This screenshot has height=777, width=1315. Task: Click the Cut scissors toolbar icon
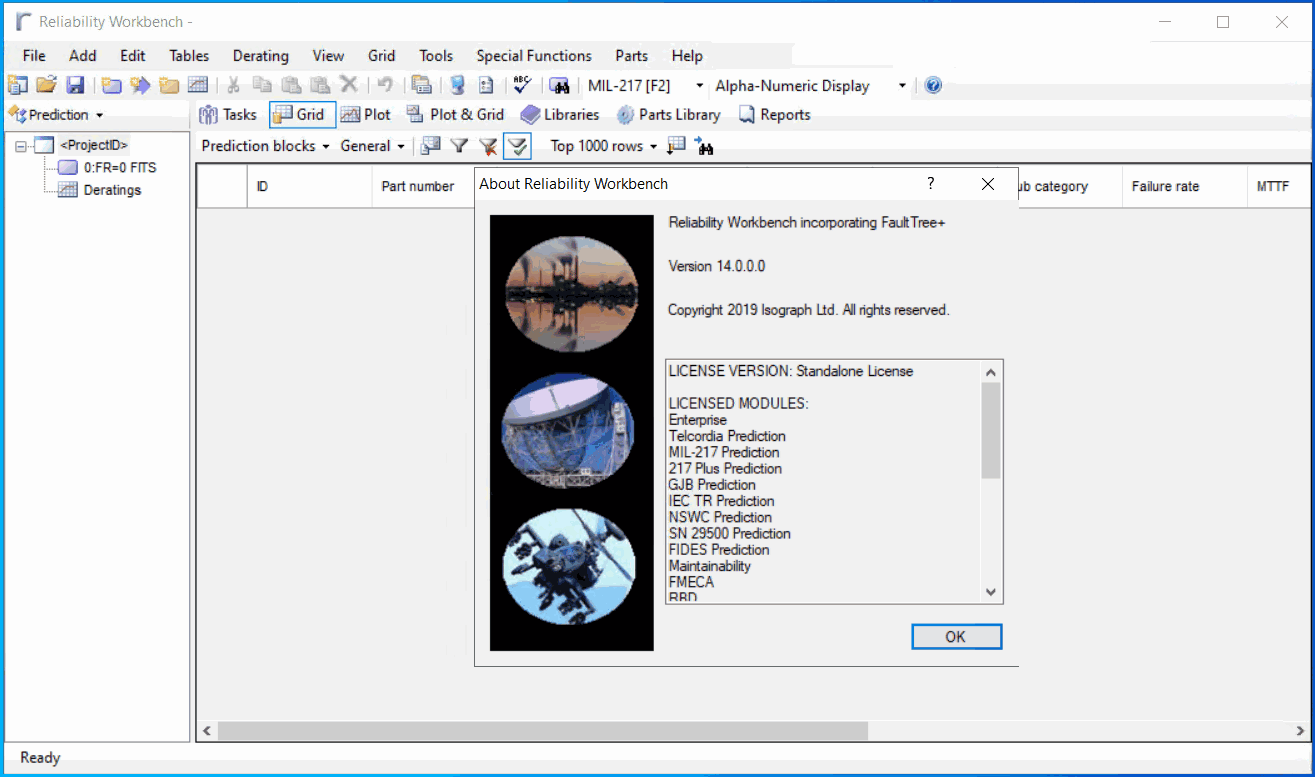[x=233, y=86]
